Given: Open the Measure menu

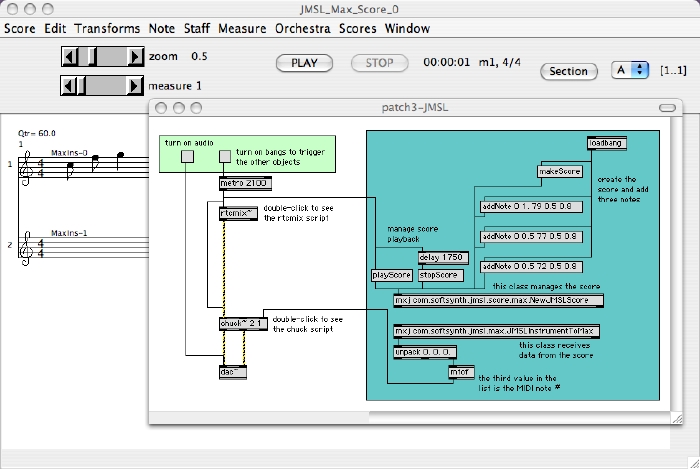Looking at the screenshot, I should click(242, 29).
